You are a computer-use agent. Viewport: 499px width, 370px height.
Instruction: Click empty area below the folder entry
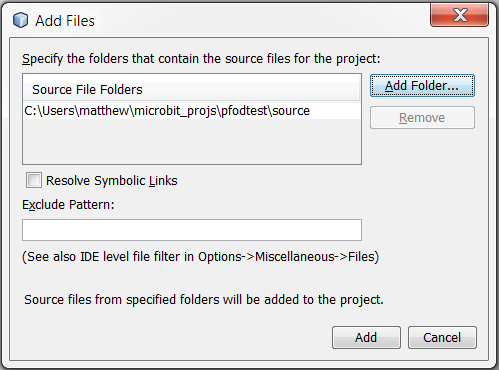pyautogui.click(x=191, y=141)
